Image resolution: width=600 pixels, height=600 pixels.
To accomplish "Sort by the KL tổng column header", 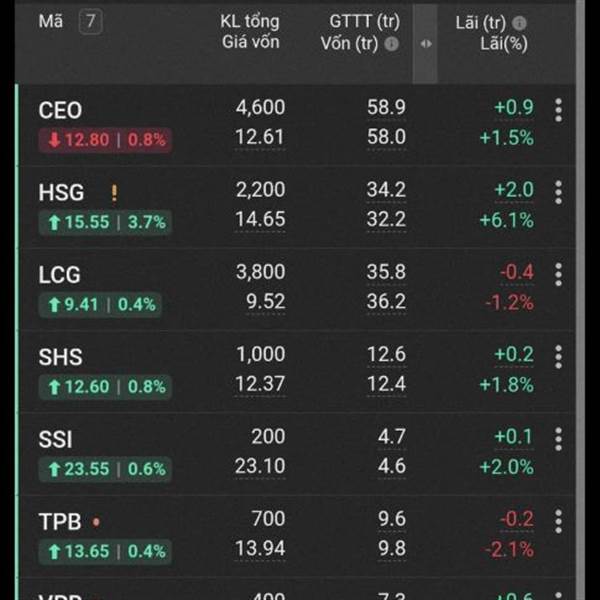I will 250,21.
